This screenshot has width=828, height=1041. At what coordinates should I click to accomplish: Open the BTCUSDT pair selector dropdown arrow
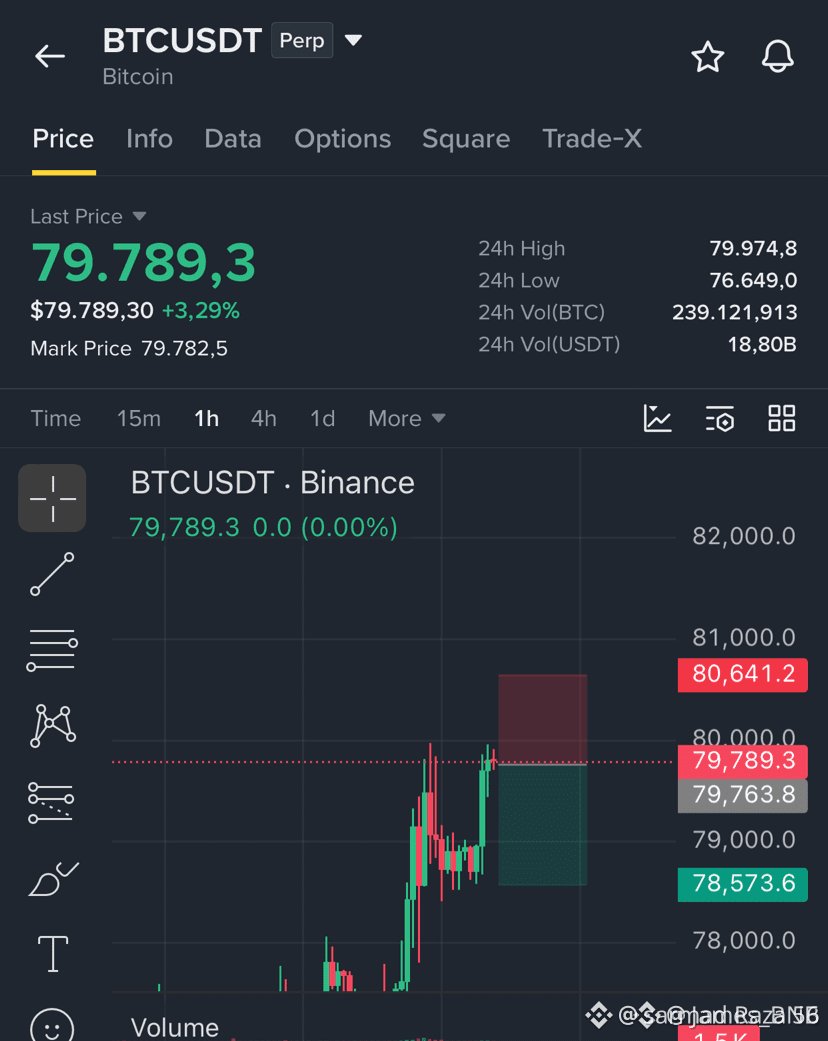pos(353,40)
